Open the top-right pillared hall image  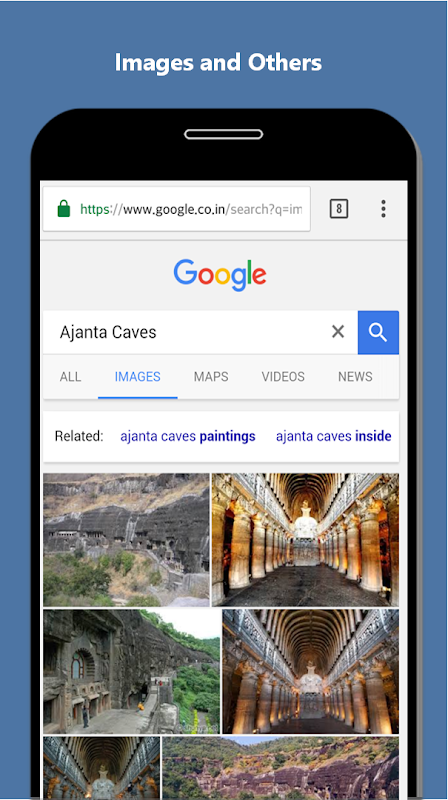(x=305, y=540)
